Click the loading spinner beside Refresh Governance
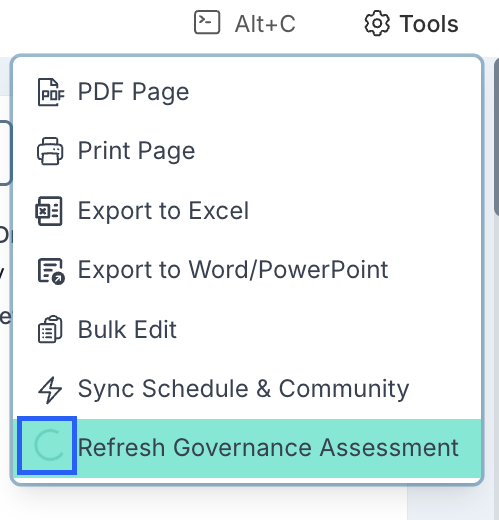499x520 pixels. pos(47,445)
